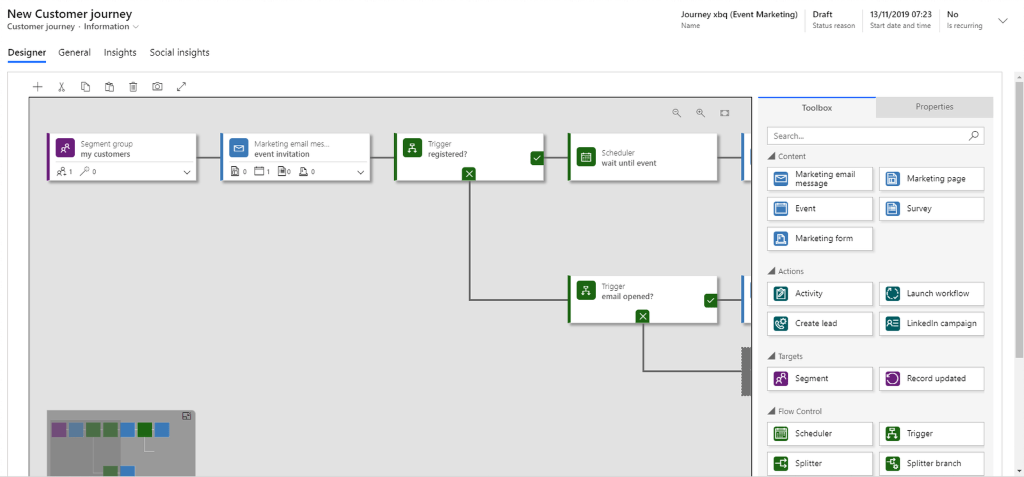The width and height of the screenshot is (1024, 477).
Task: Click the Toolbox search field
Action: (x=876, y=136)
